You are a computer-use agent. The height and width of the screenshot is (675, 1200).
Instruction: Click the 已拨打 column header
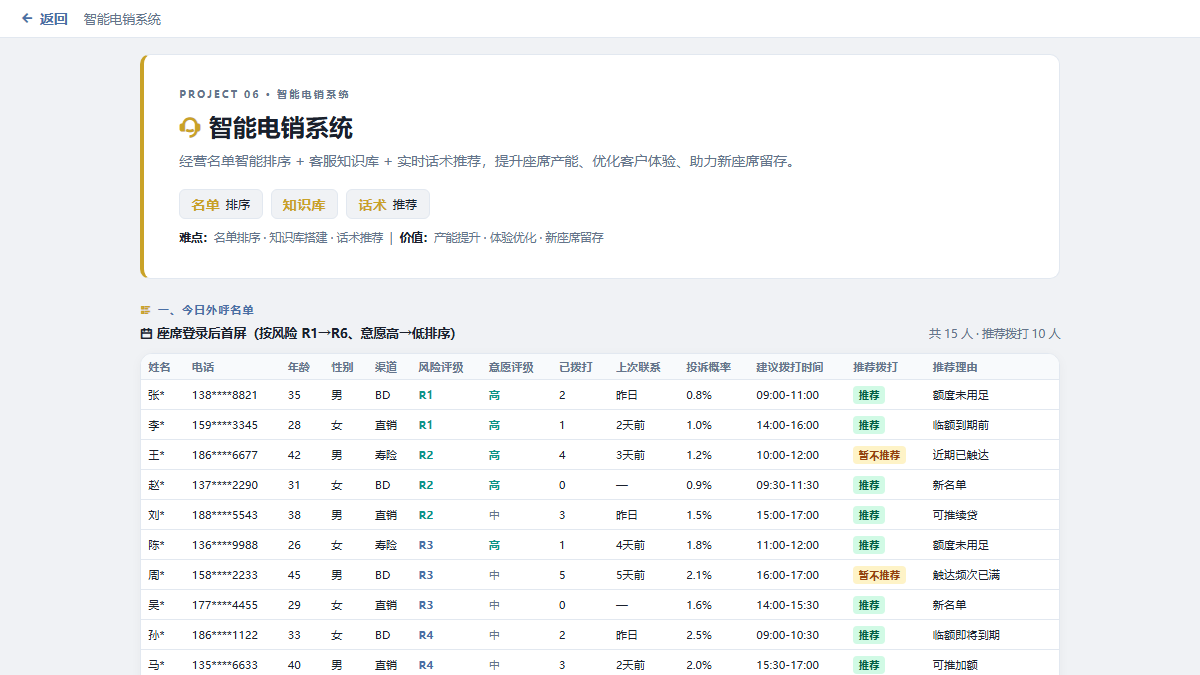coord(576,367)
